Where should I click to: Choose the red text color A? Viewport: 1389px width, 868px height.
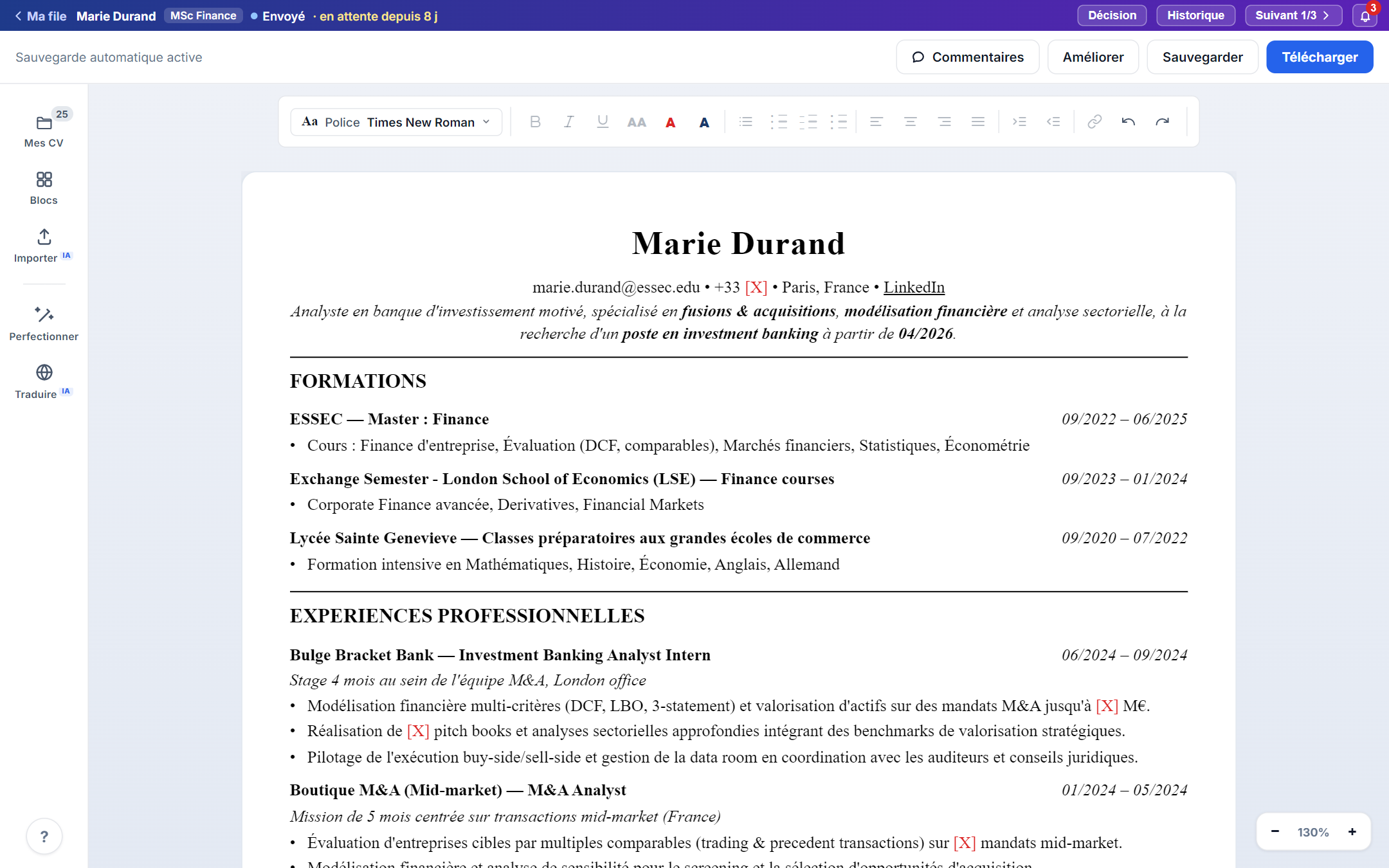click(x=671, y=122)
